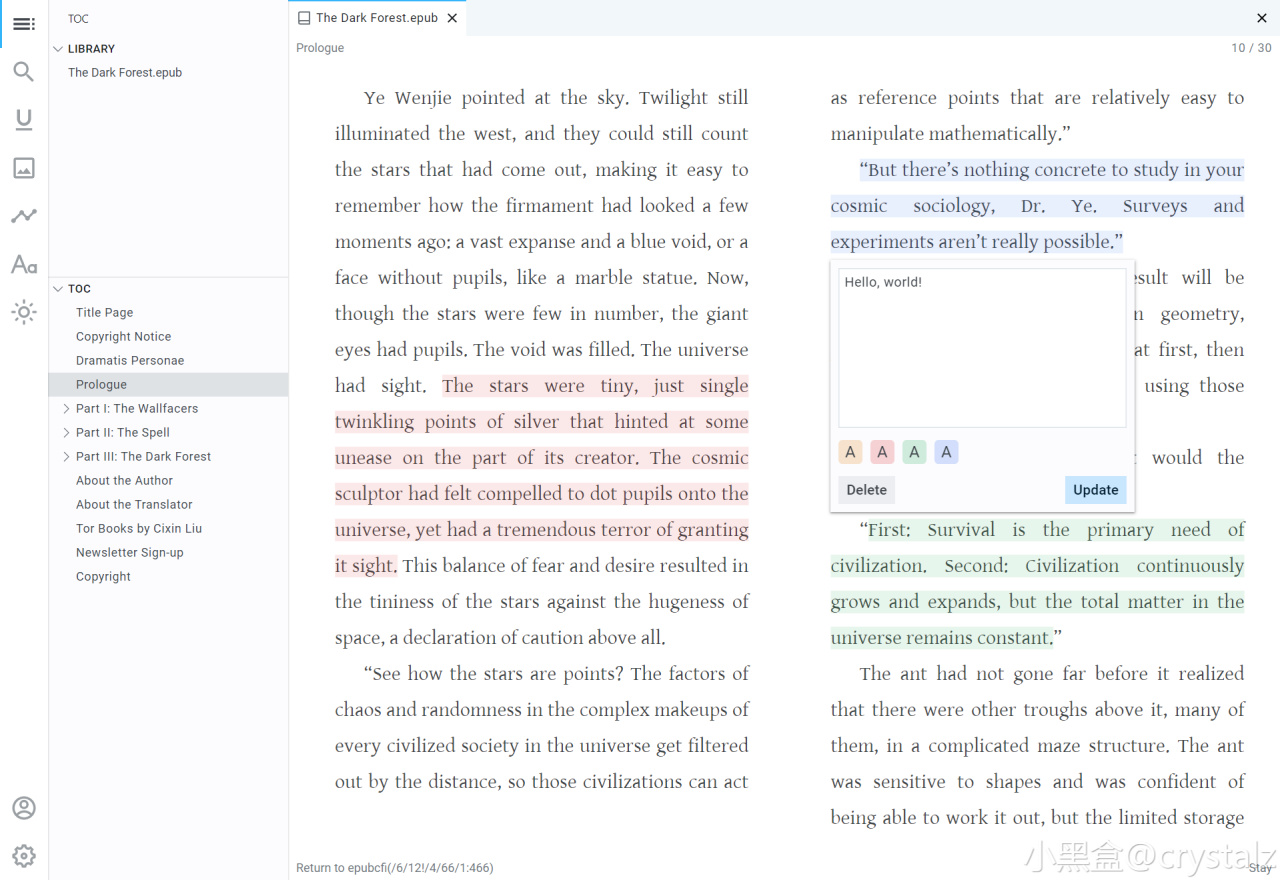Open Tor Books by Cixin Liu
1280x880 pixels.
coord(168,528)
